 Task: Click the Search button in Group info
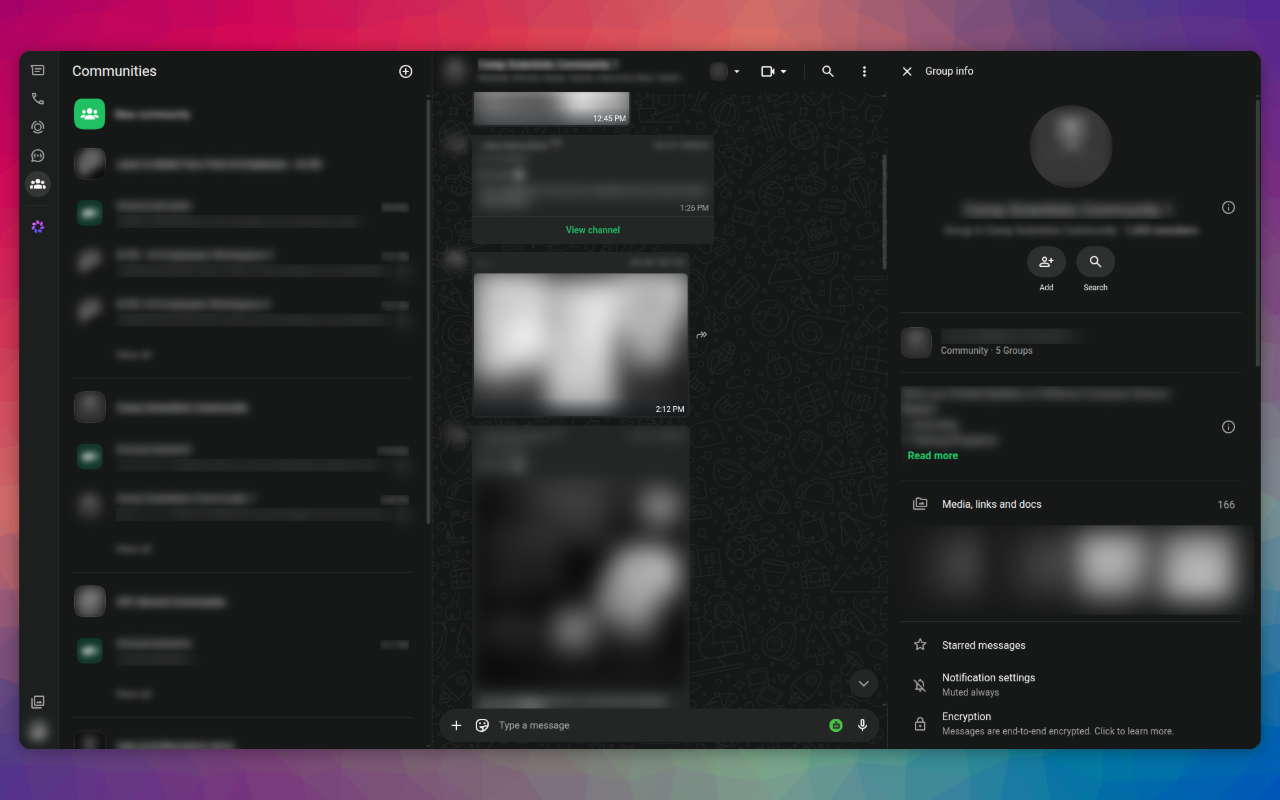[1095, 262]
